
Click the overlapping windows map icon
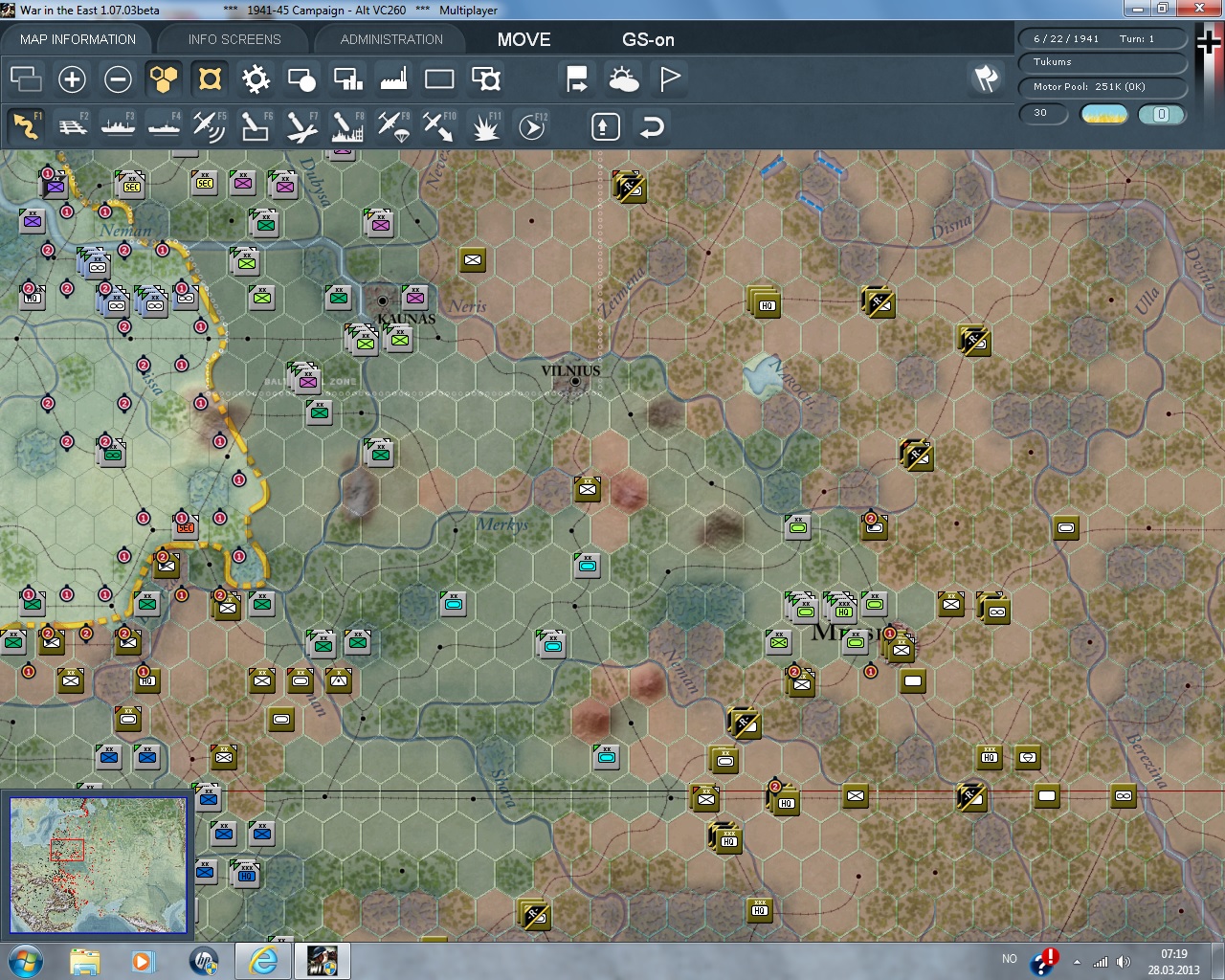pyautogui.click(x=26, y=78)
